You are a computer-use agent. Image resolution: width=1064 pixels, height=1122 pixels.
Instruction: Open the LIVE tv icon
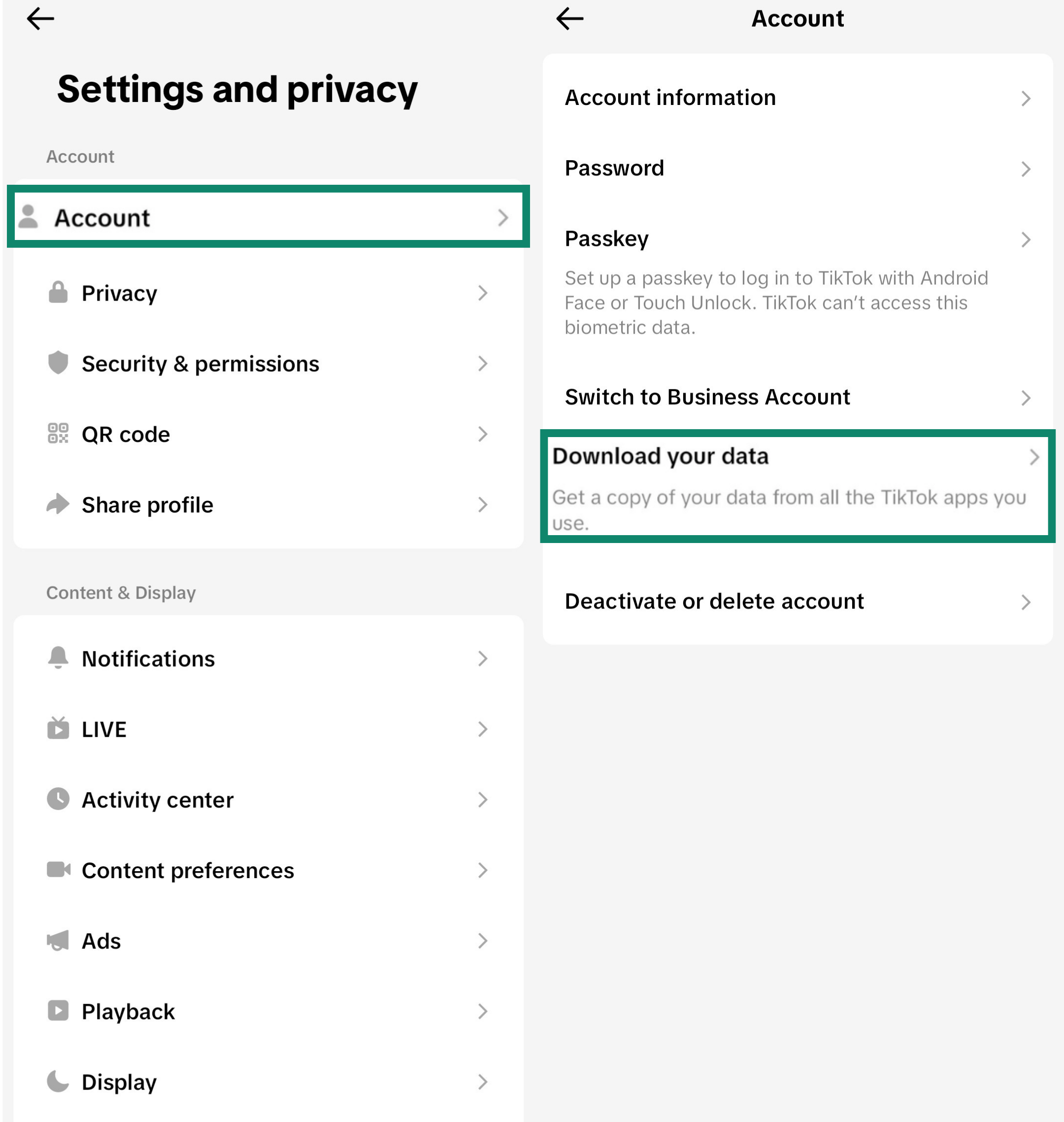pyautogui.click(x=58, y=729)
